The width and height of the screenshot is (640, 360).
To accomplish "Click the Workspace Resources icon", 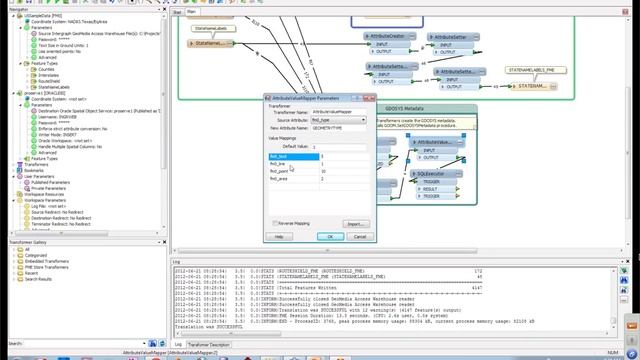I will (20, 195).
